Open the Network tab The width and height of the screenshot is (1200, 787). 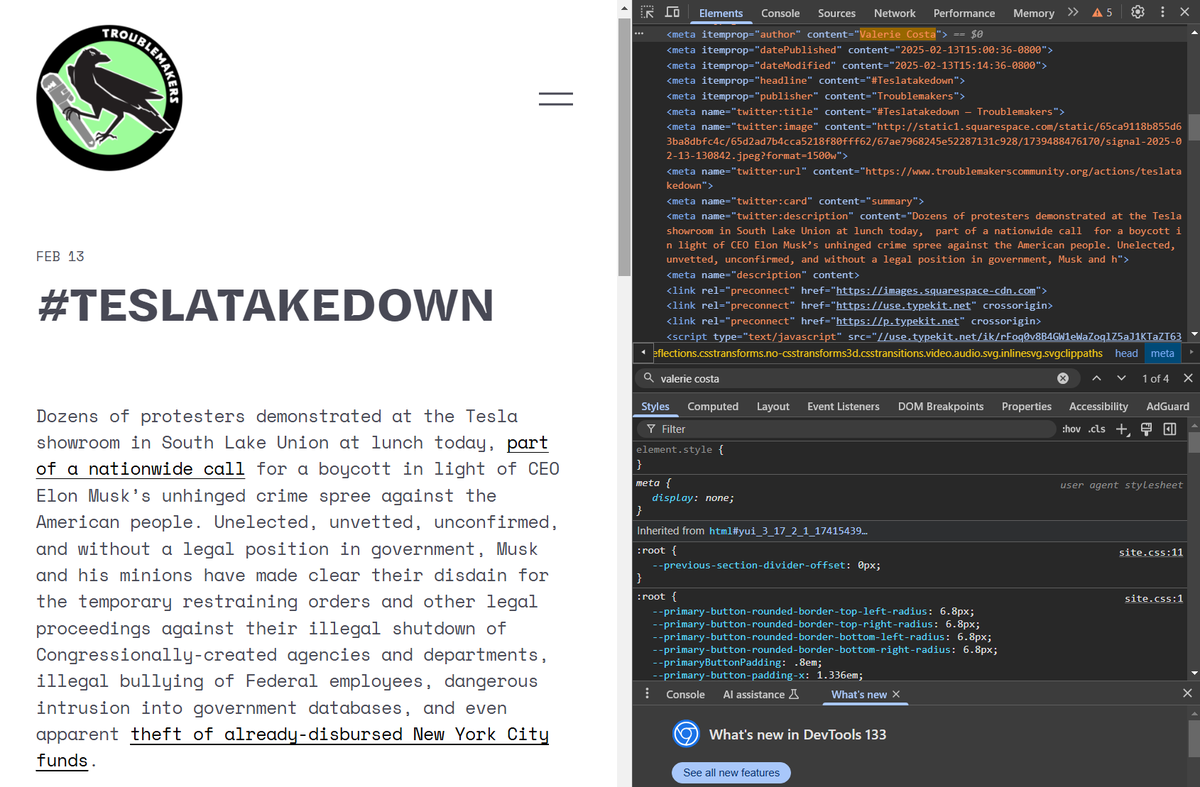click(x=894, y=13)
